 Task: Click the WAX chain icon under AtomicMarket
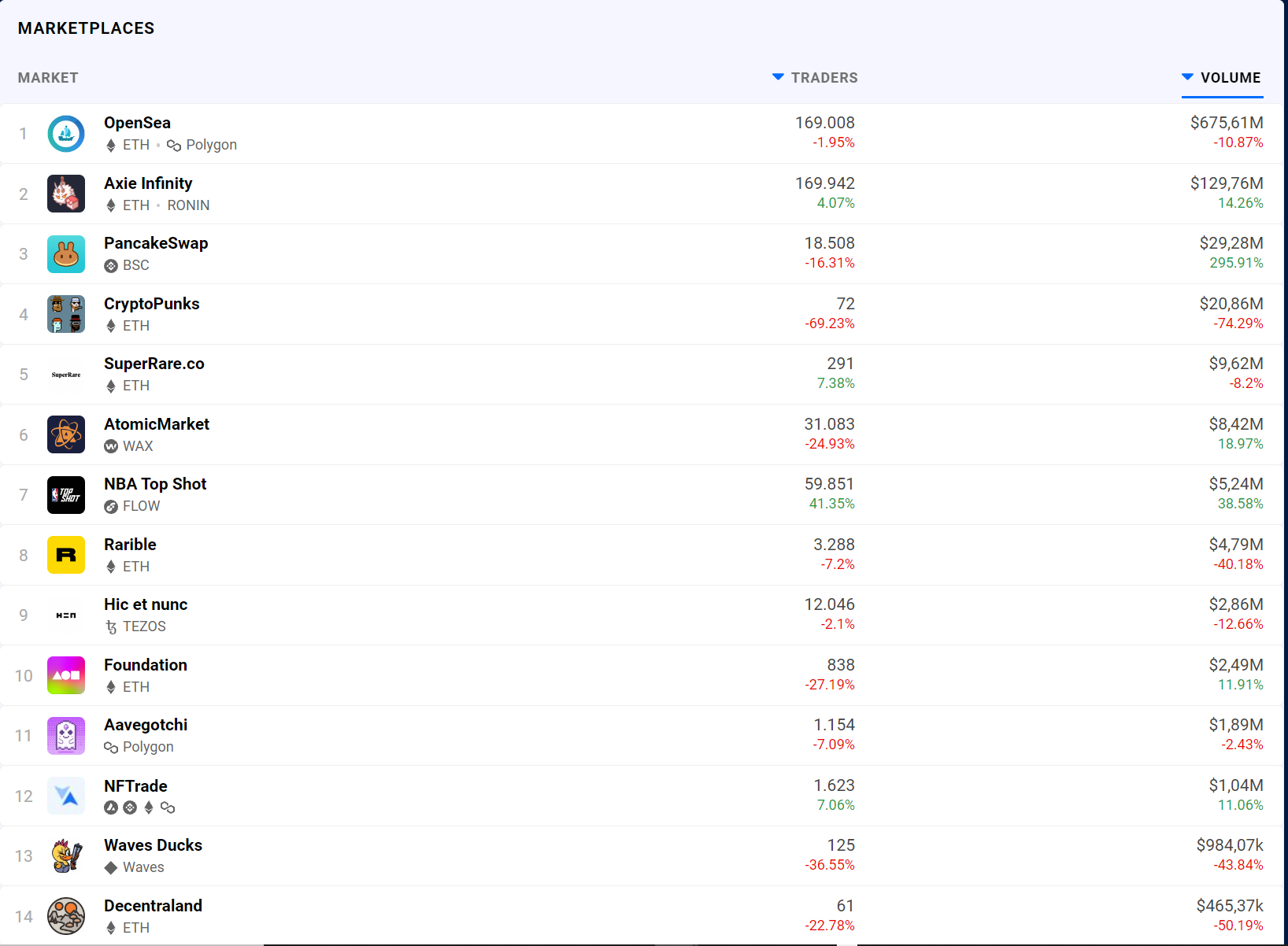(x=111, y=446)
